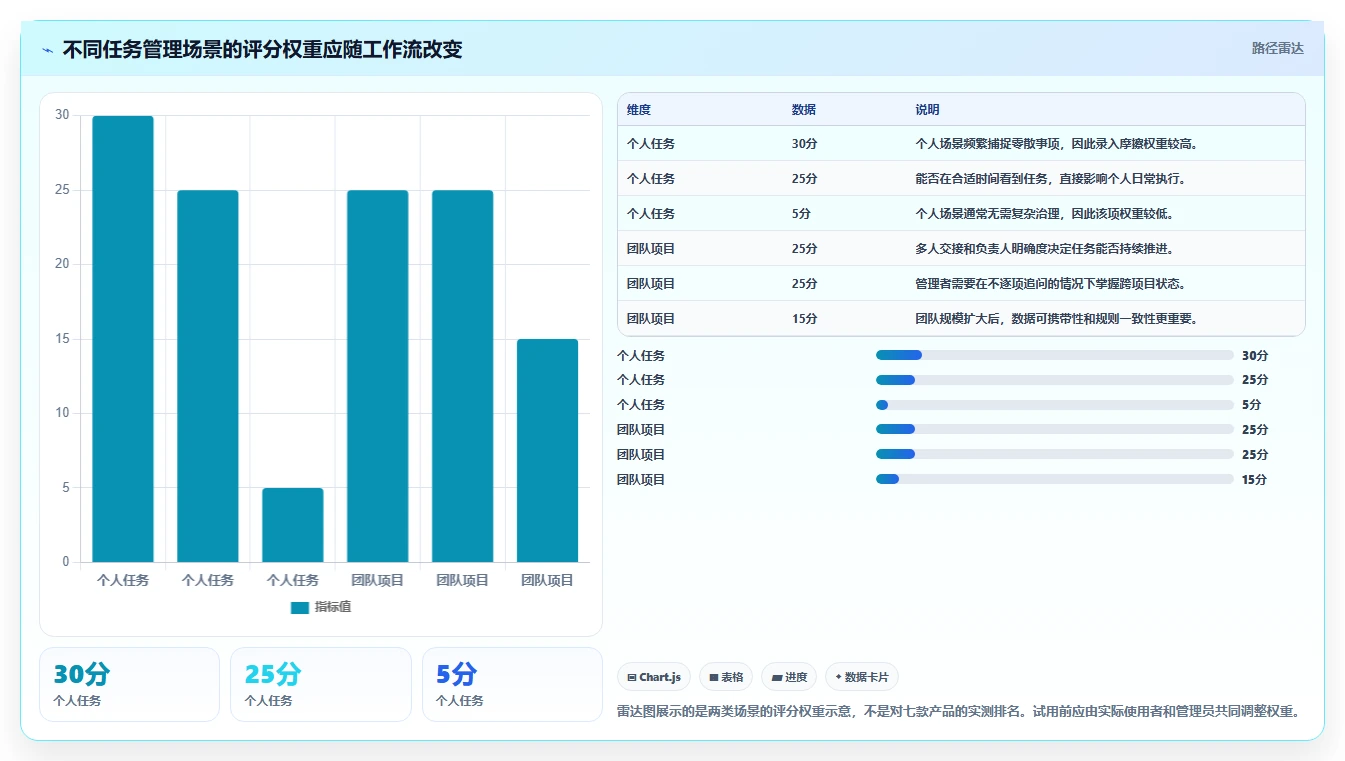This screenshot has height=761, width=1345.
Task: Click the y-axis label 10
Action: coord(62,413)
